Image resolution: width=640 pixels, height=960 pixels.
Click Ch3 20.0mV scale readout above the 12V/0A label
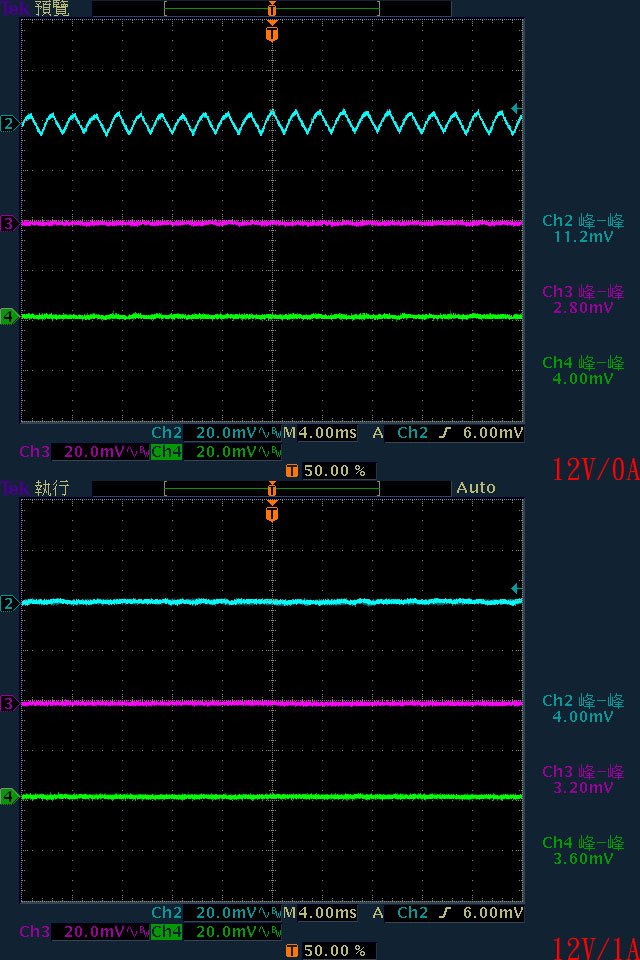(x=85, y=452)
